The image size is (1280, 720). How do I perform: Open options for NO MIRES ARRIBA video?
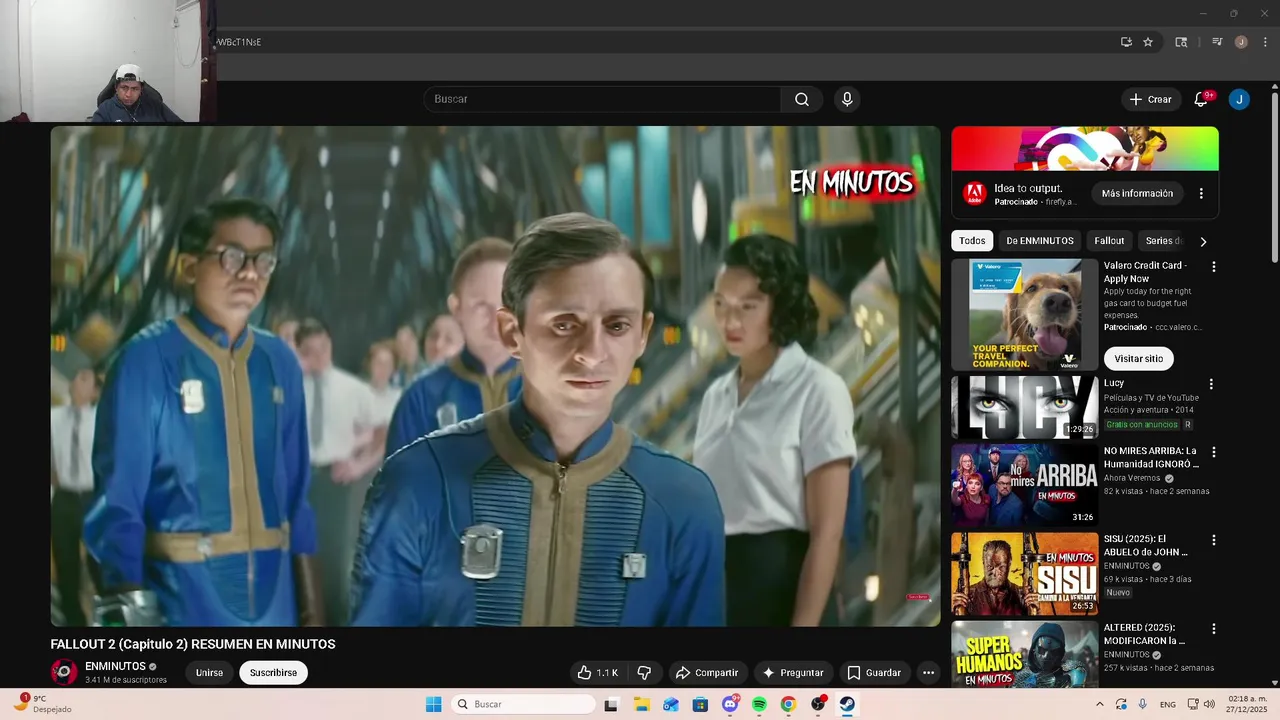click(1214, 452)
